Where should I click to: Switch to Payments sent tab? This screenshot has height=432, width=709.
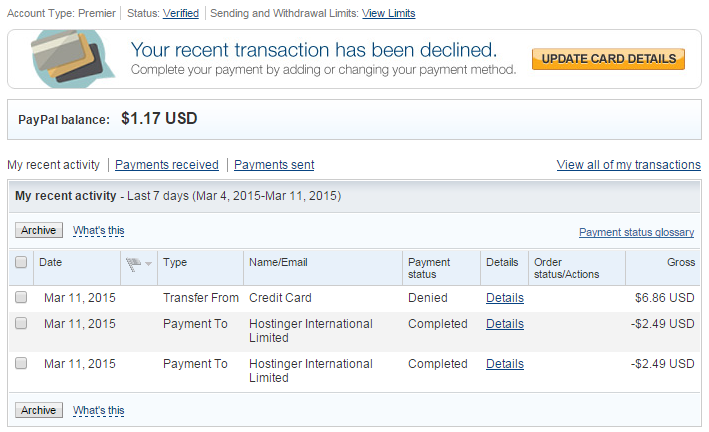point(274,165)
